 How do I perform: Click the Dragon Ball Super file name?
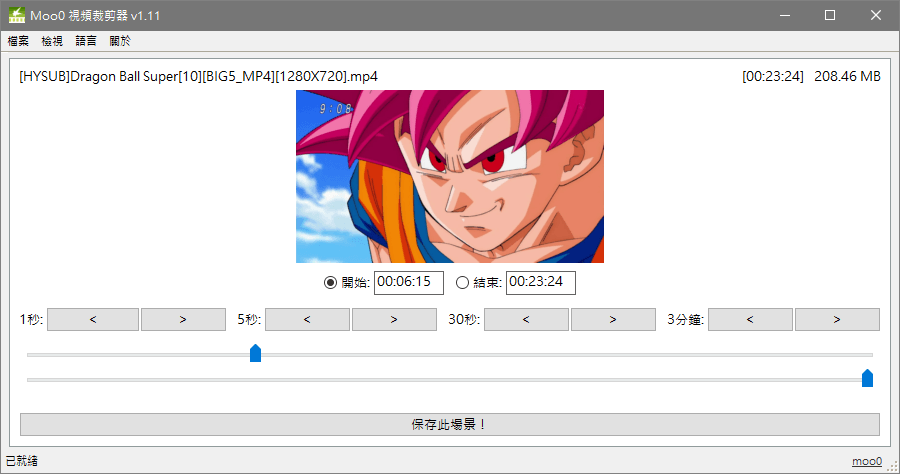199,76
